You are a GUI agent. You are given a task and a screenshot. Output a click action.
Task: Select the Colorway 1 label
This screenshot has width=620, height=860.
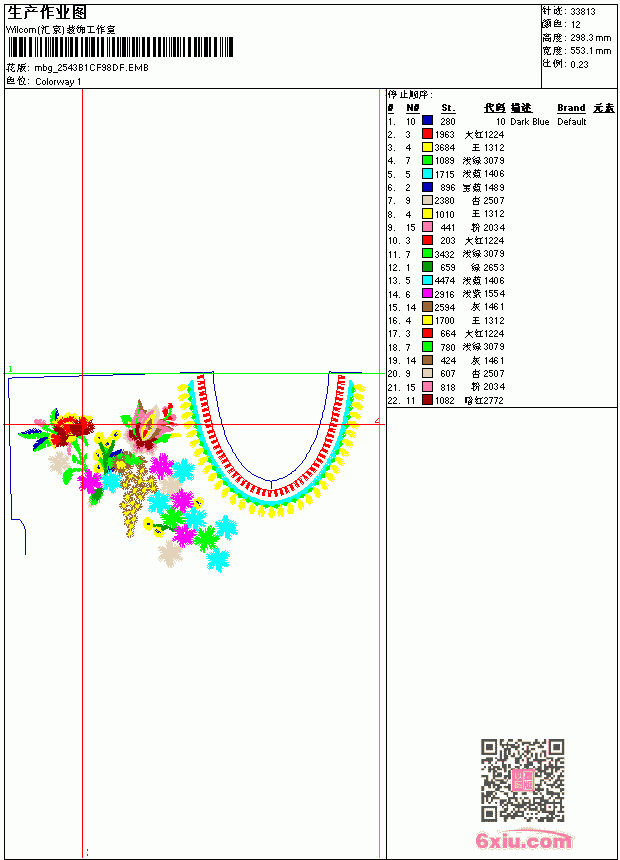coord(58,82)
